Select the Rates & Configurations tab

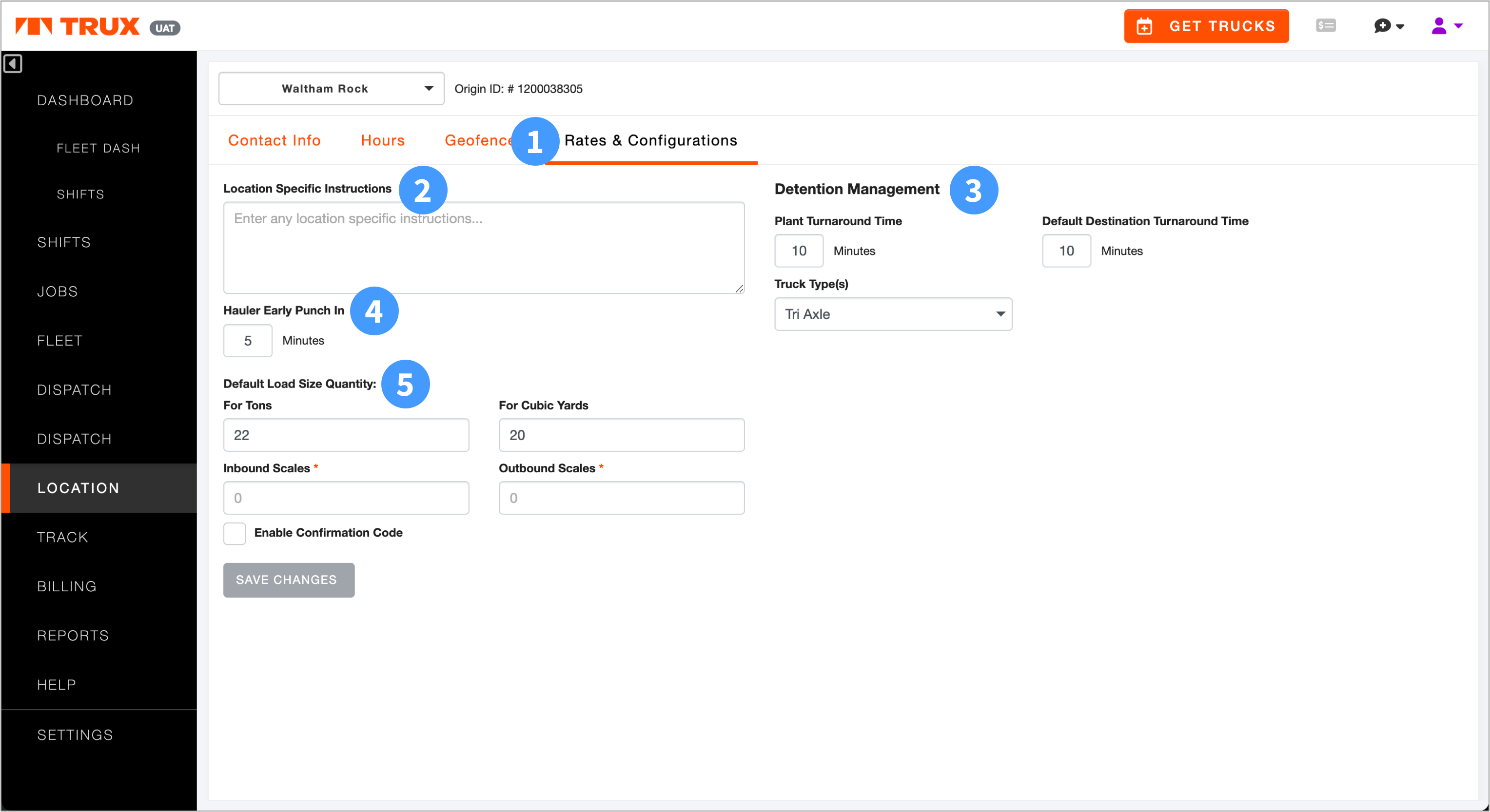pos(651,140)
